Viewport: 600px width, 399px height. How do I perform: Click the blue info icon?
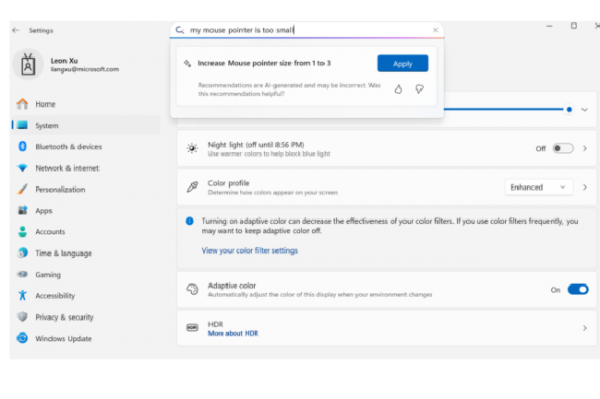pos(189,221)
